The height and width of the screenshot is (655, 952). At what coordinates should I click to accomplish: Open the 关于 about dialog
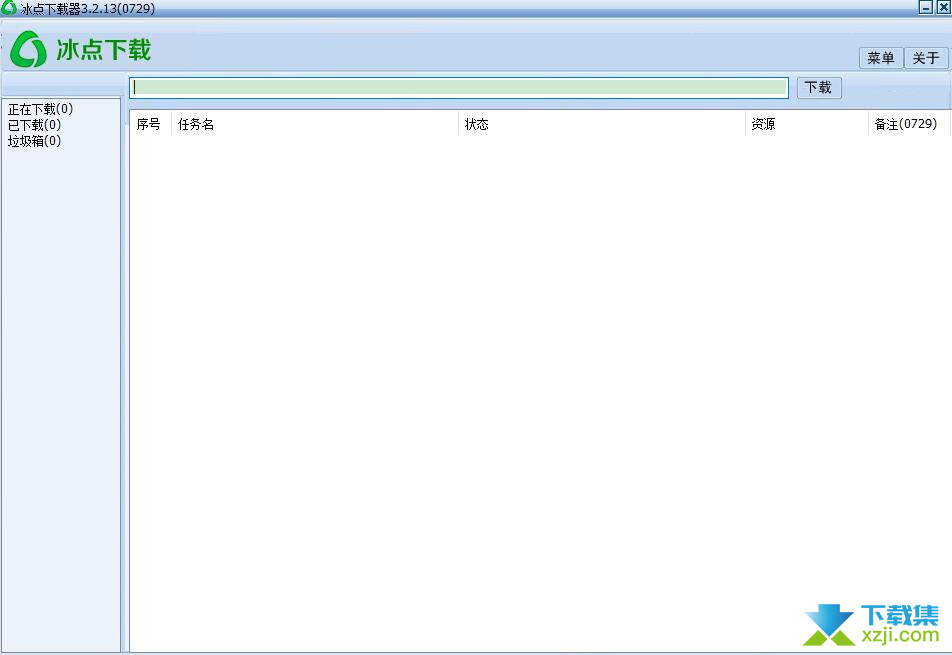coord(926,58)
